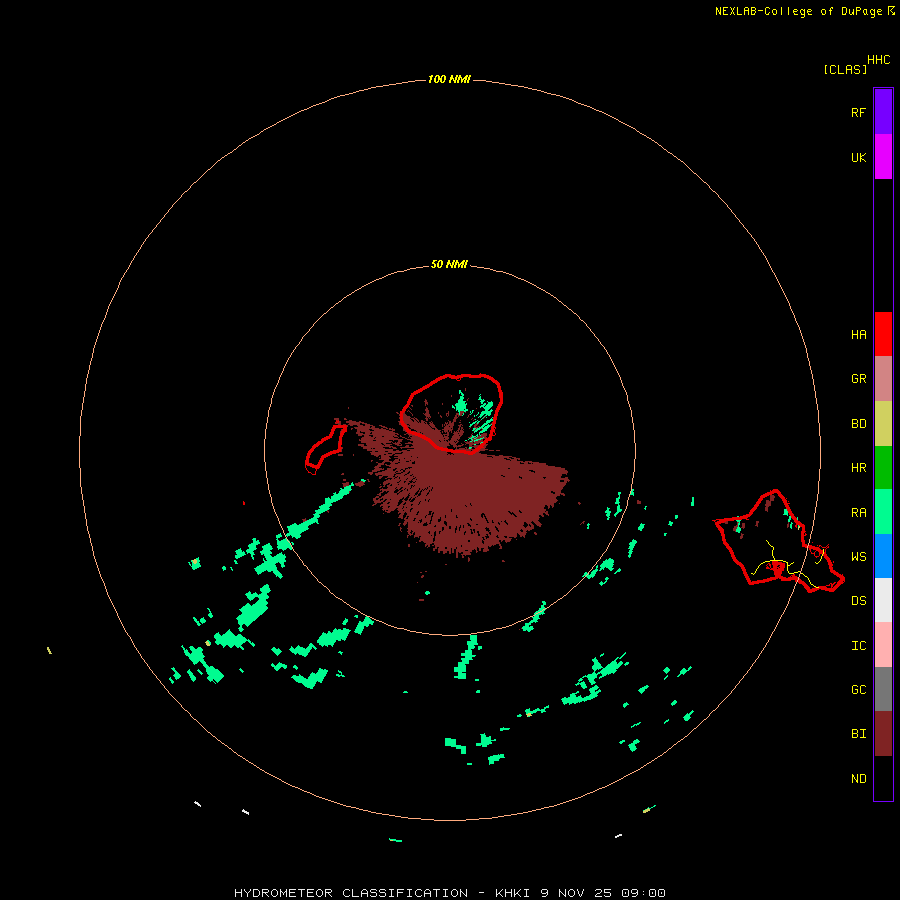Viewport: 900px width, 900px height.
Task: Click the IC pink legend swatch
Action: [883, 645]
